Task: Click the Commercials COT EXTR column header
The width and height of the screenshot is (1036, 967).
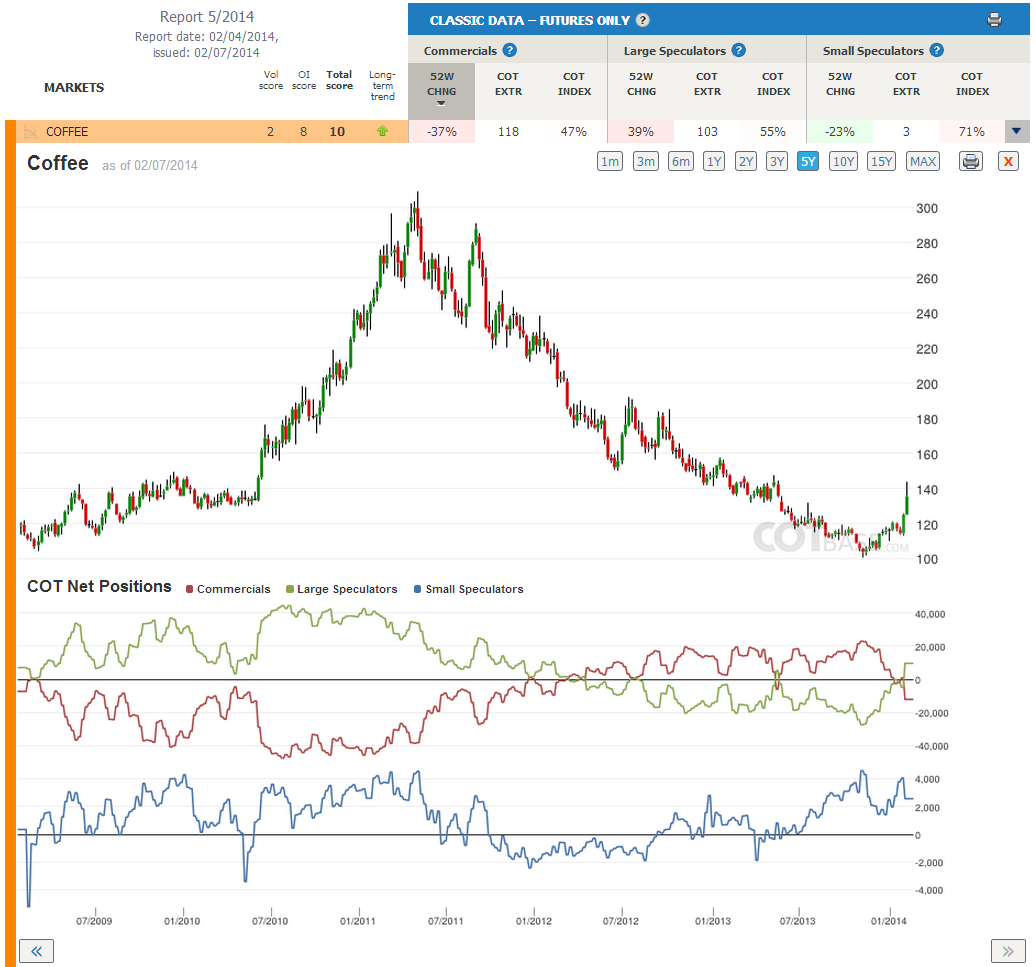Action: 508,84
